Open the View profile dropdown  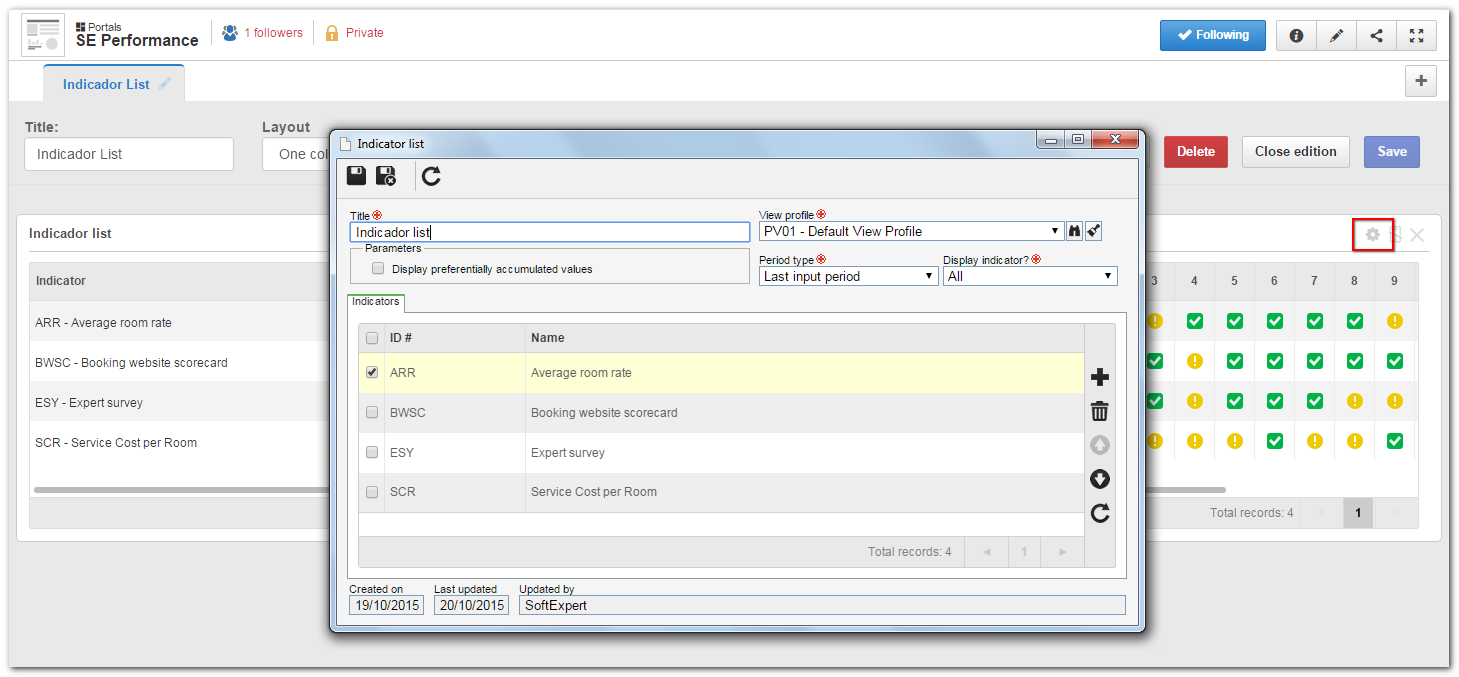point(911,231)
